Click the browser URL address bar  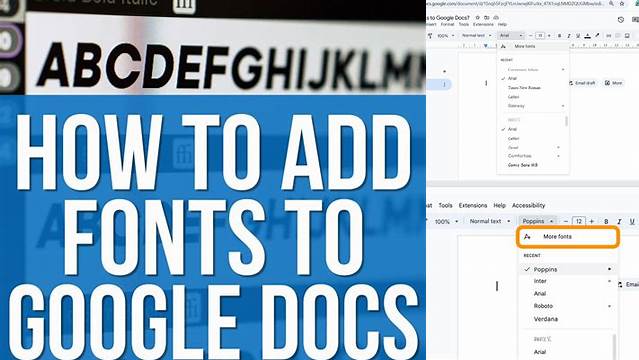(516, 3)
